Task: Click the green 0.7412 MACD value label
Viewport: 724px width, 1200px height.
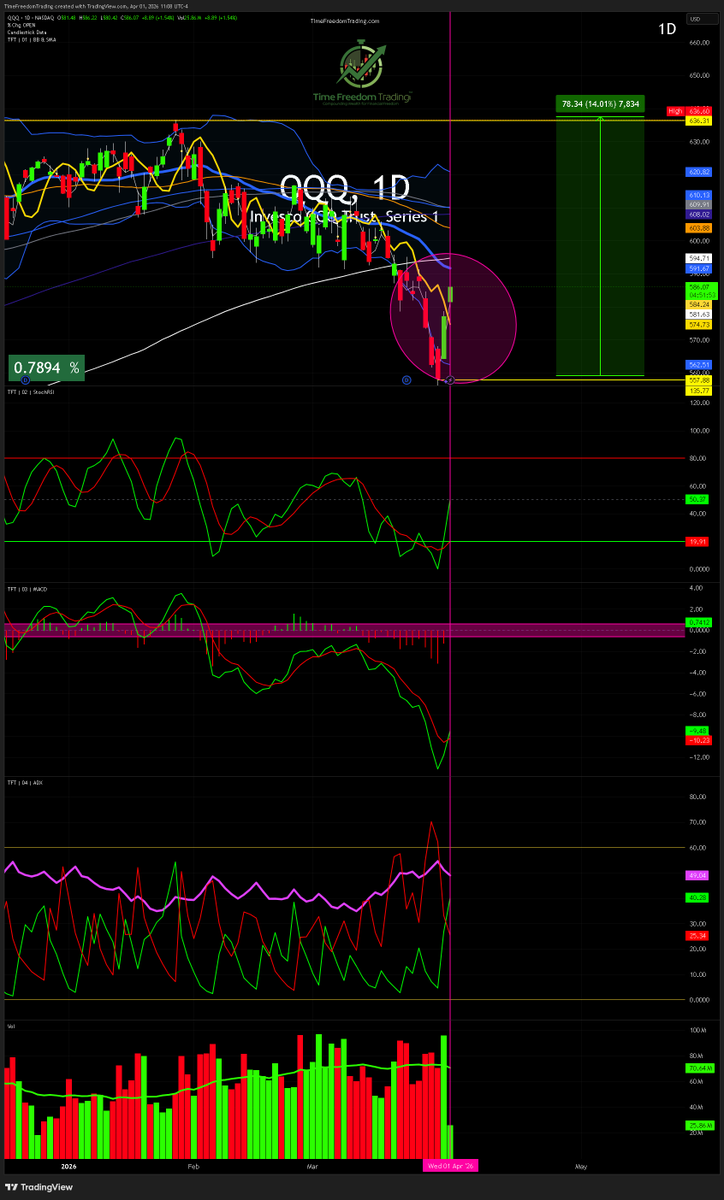Action: pos(698,622)
